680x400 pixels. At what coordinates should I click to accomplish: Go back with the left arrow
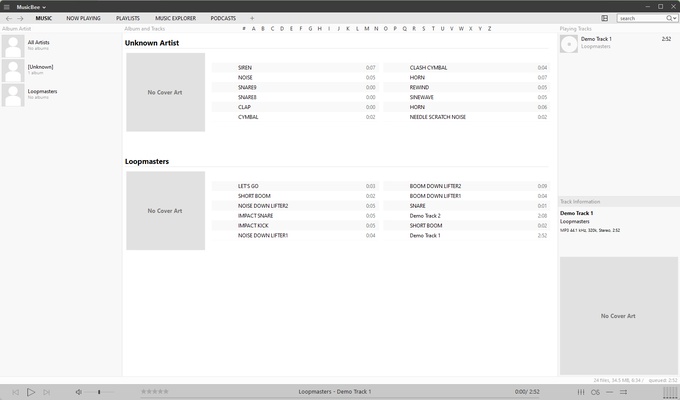coord(9,18)
